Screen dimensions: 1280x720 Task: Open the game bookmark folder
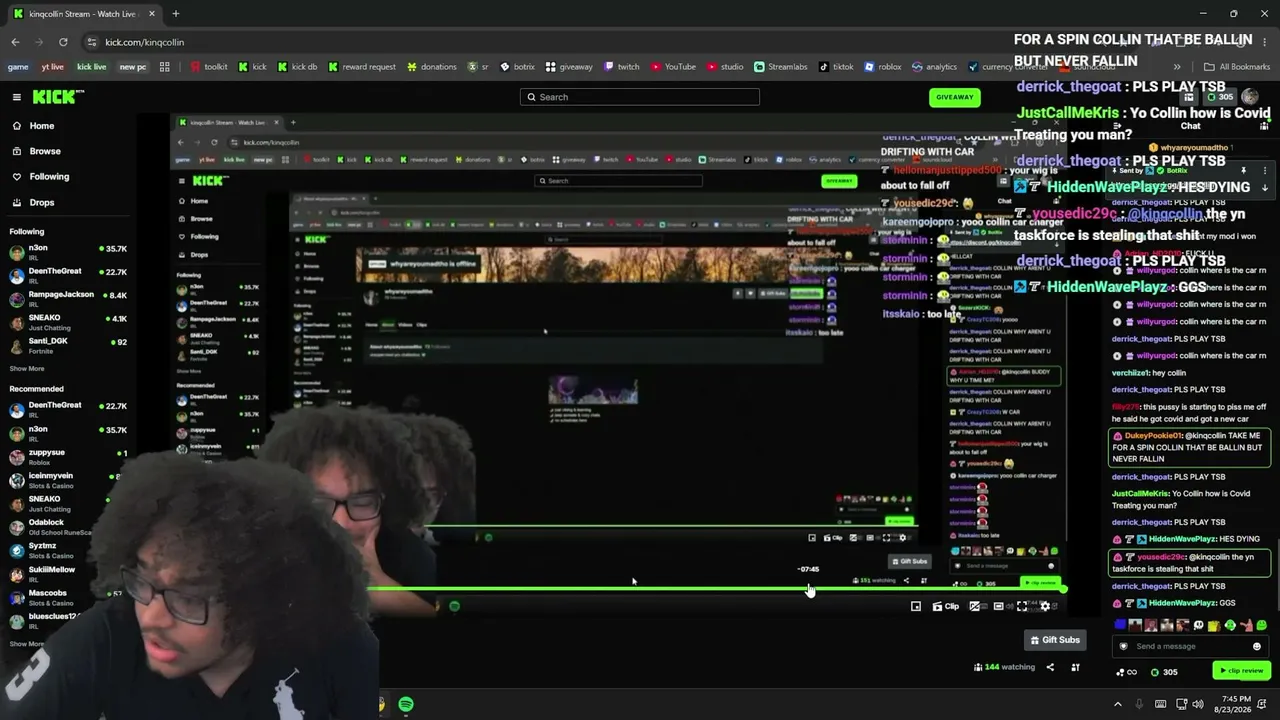[x=18, y=67]
